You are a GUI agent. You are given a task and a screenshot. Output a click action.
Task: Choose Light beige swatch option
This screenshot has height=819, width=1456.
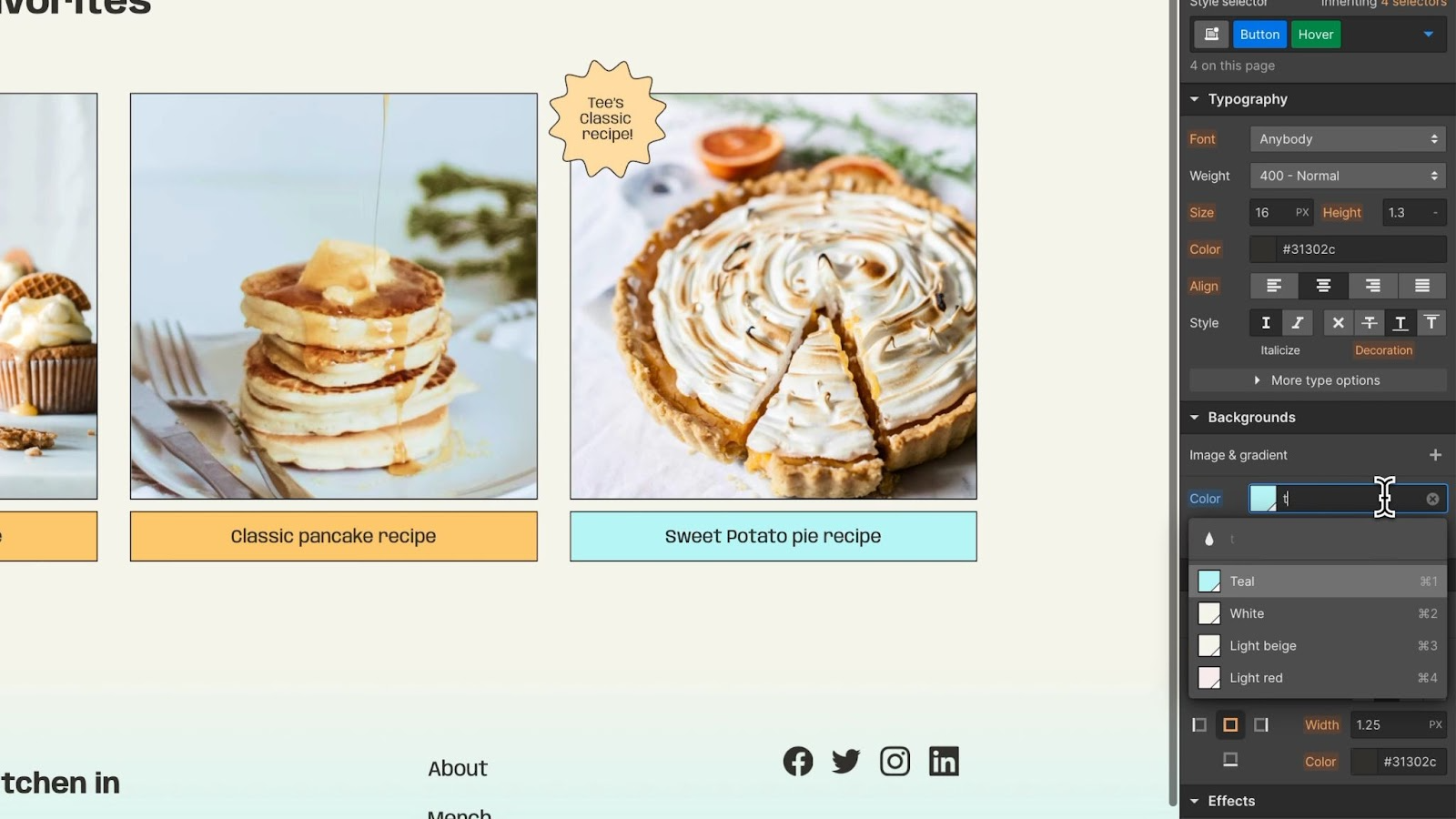[1318, 646]
